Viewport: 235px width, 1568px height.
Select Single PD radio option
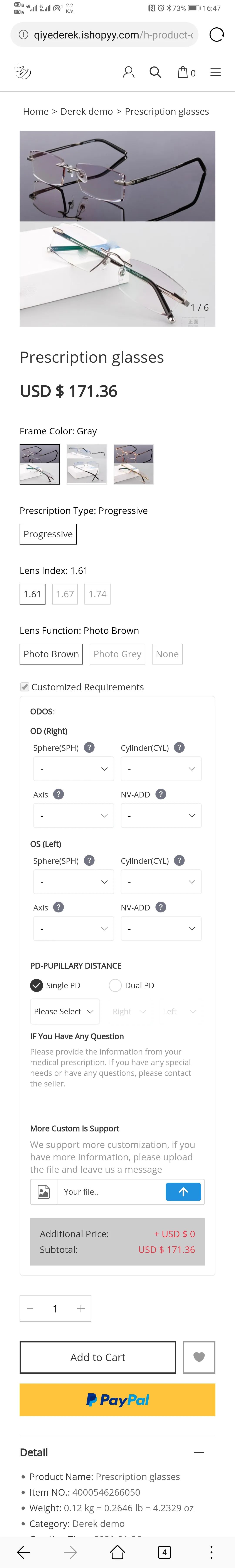click(37, 985)
